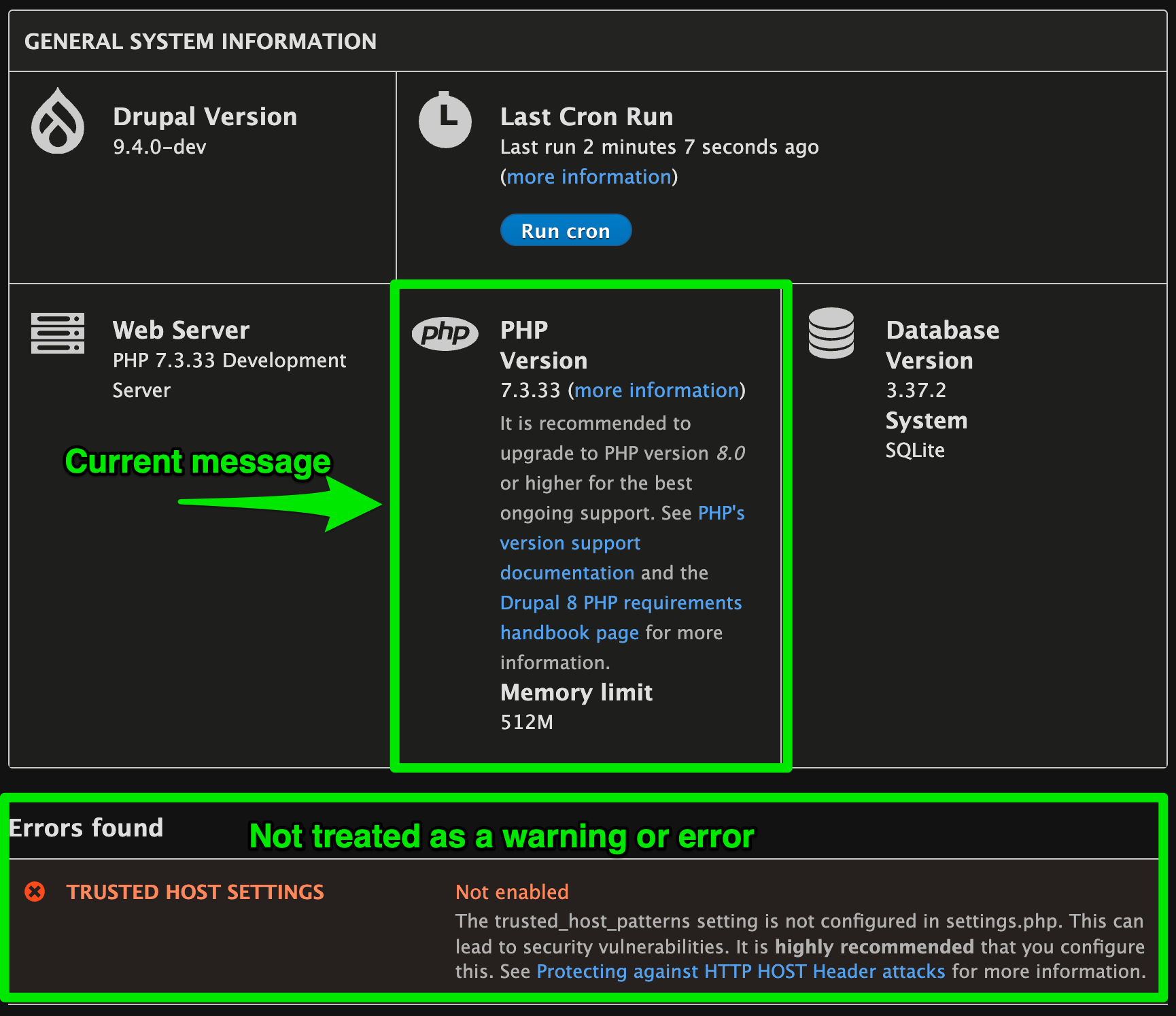Click the 'Not enabled' status text
Screen dimensions: 1176x1016
[x=512, y=892]
